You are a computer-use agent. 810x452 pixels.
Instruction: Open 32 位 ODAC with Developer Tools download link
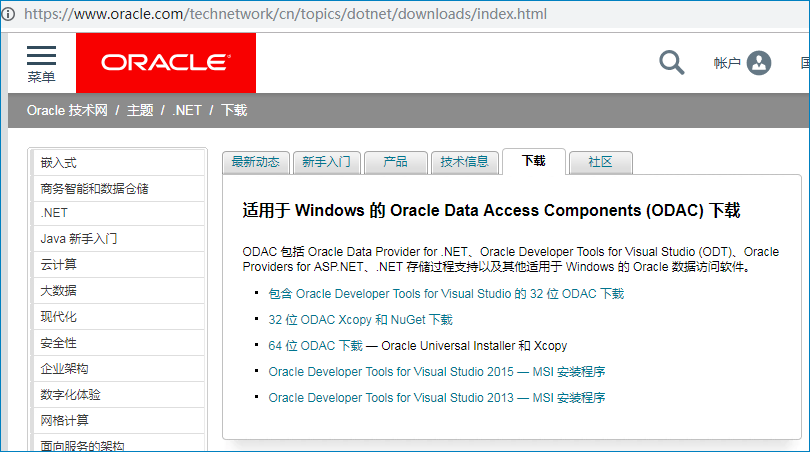(446, 294)
